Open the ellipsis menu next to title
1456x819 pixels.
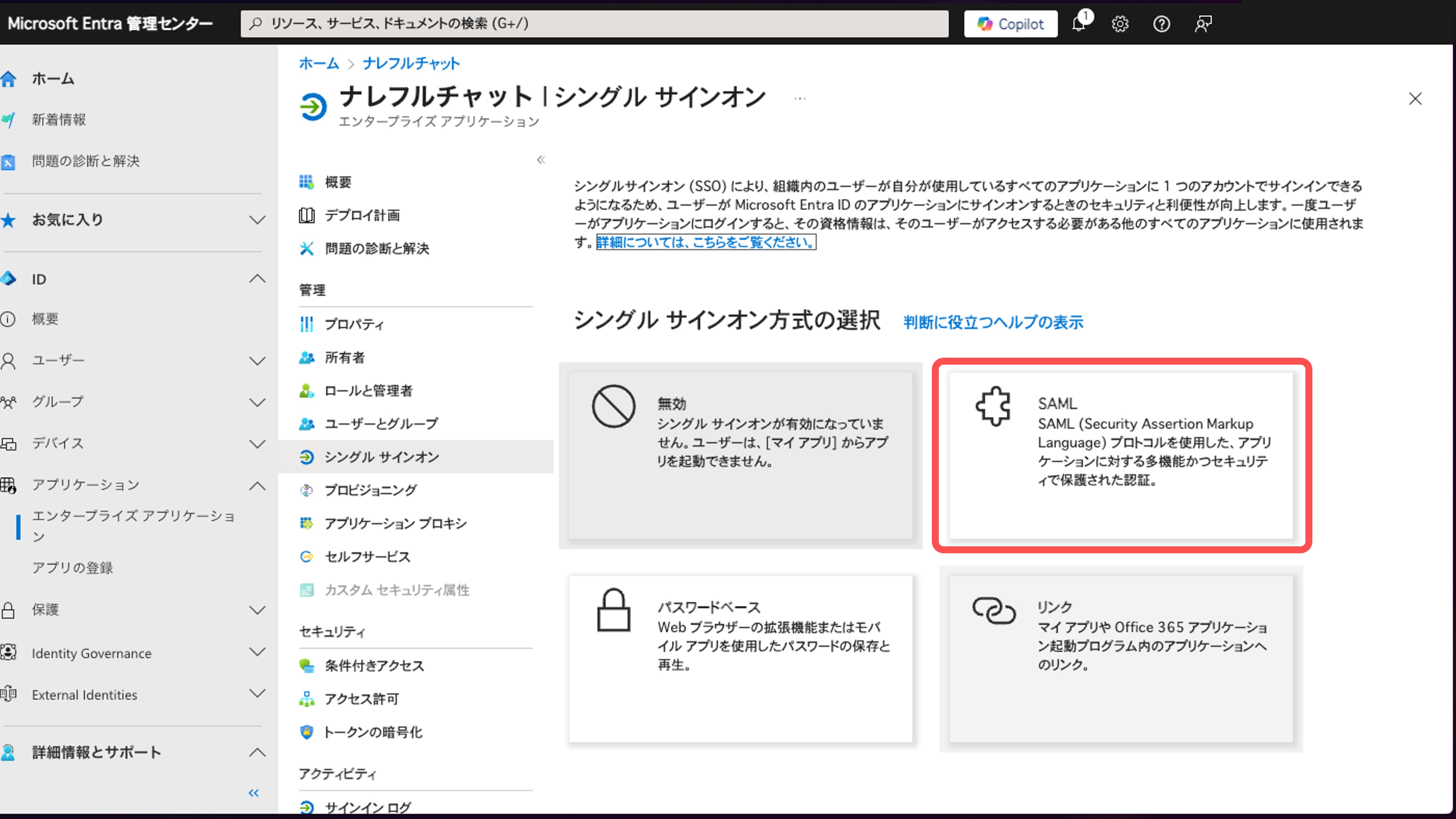[800, 98]
